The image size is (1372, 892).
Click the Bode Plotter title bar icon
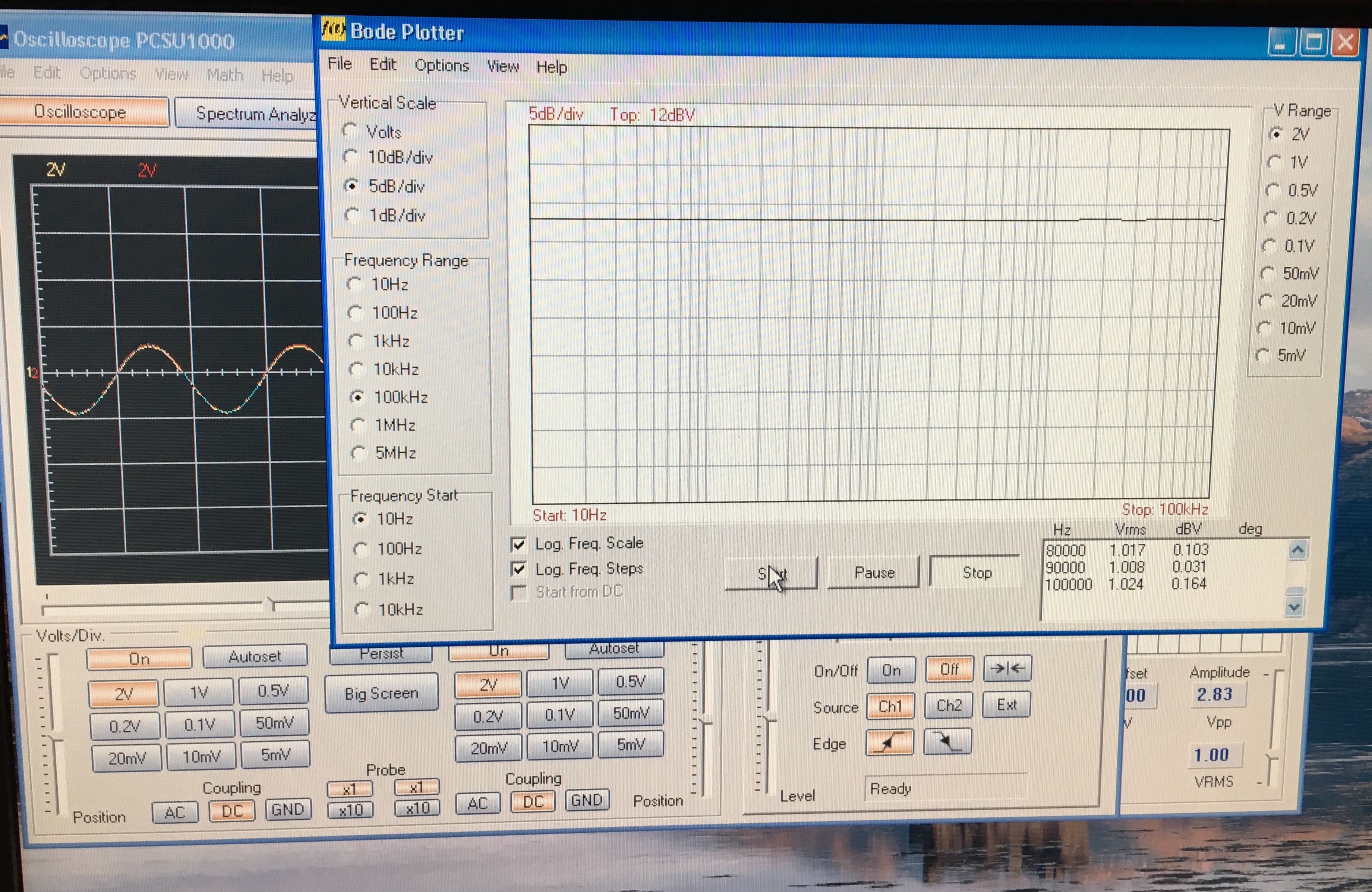point(333,29)
